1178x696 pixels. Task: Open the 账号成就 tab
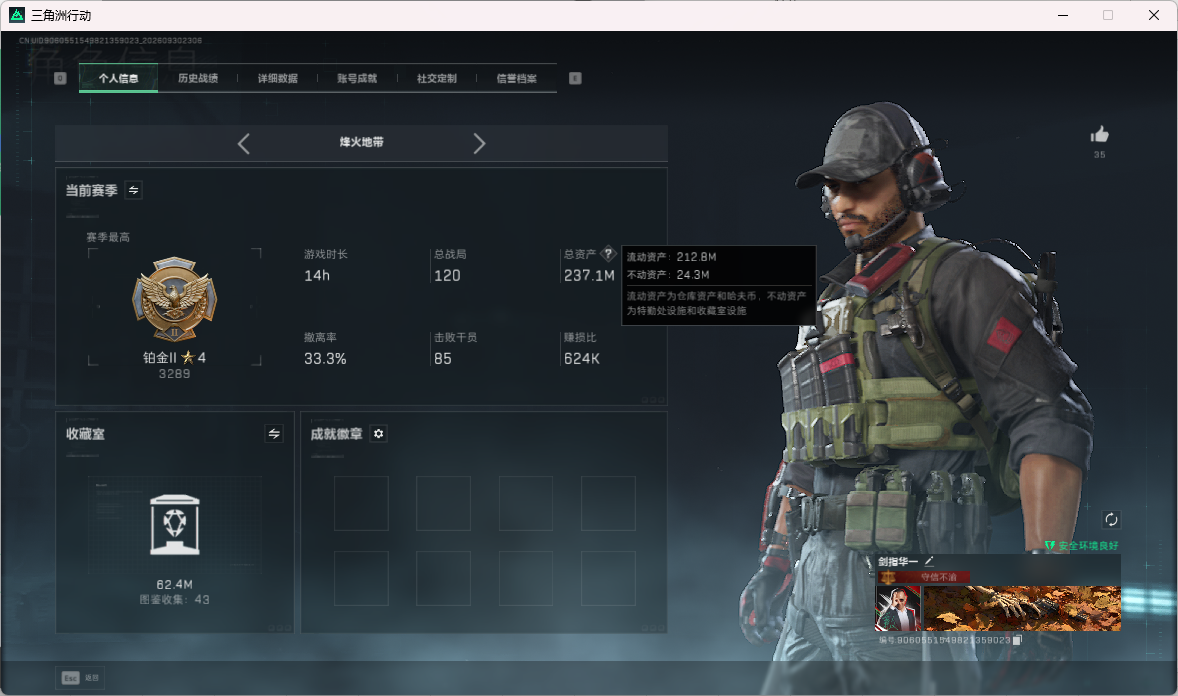[x=357, y=78]
